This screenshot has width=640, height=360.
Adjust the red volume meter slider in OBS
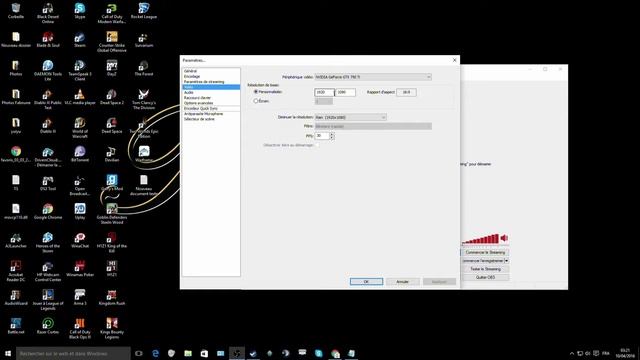tap(480, 239)
